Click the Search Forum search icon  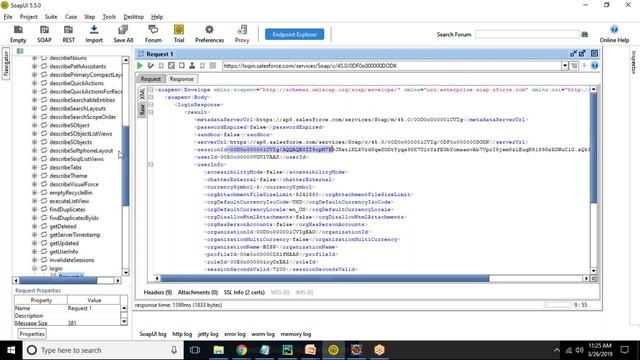tap(584, 35)
